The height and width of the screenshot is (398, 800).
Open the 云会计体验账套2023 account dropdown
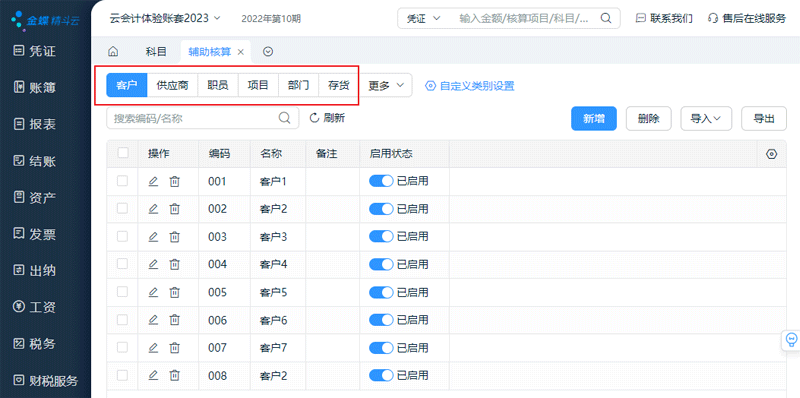[x=165, y=18]
